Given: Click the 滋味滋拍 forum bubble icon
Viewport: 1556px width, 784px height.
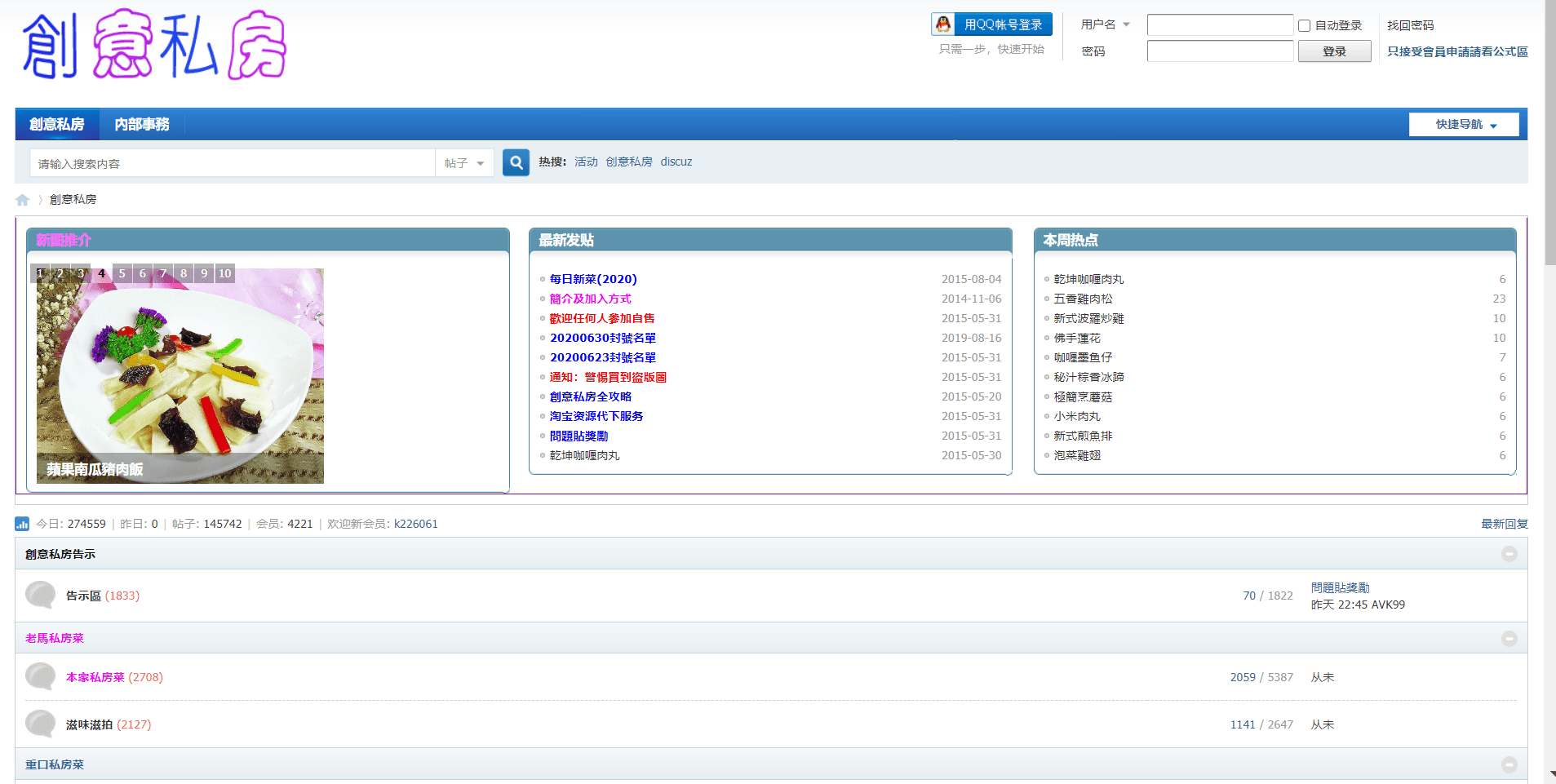Looking at the screenshot, I should tap(40, 724).
